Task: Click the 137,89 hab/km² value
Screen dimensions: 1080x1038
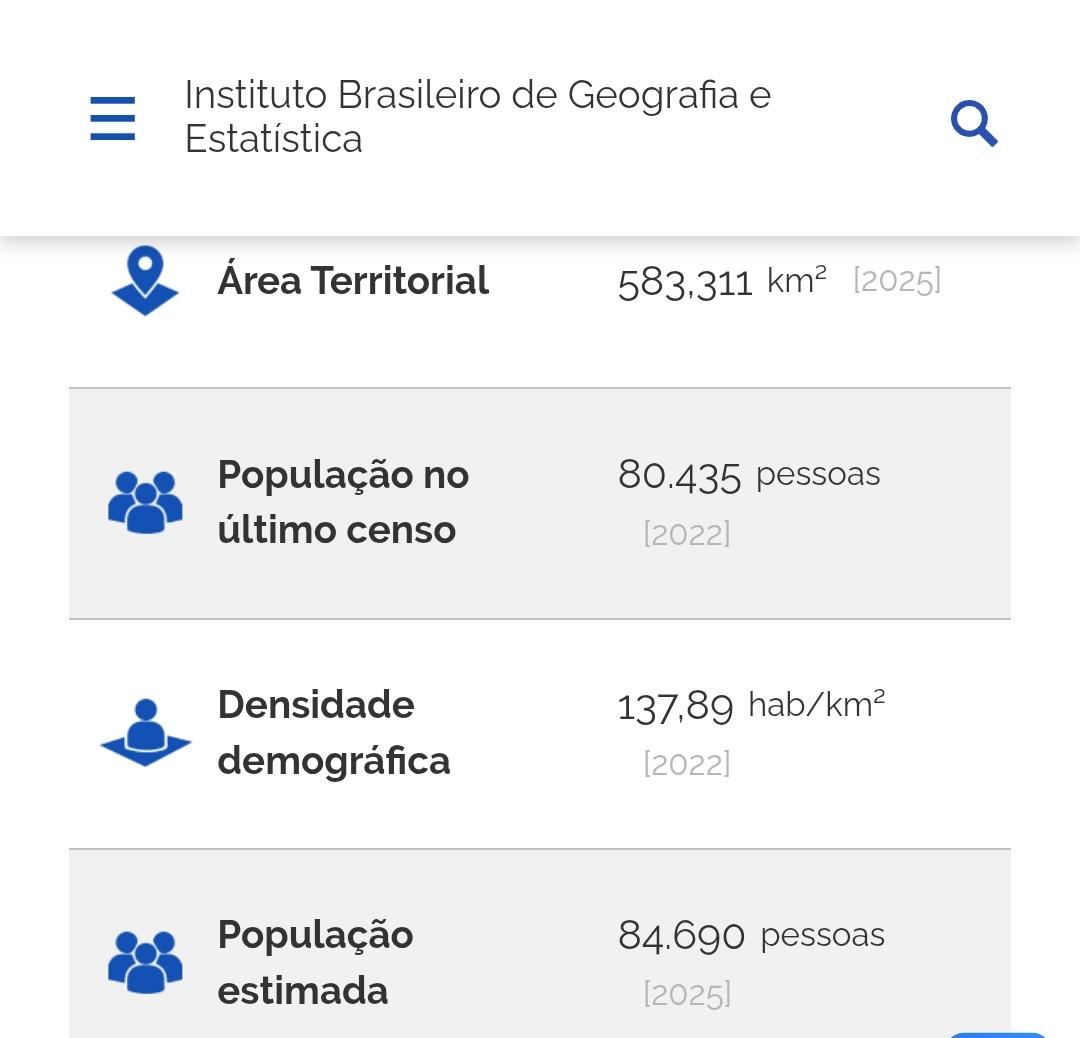Action: tap(751, 705)
